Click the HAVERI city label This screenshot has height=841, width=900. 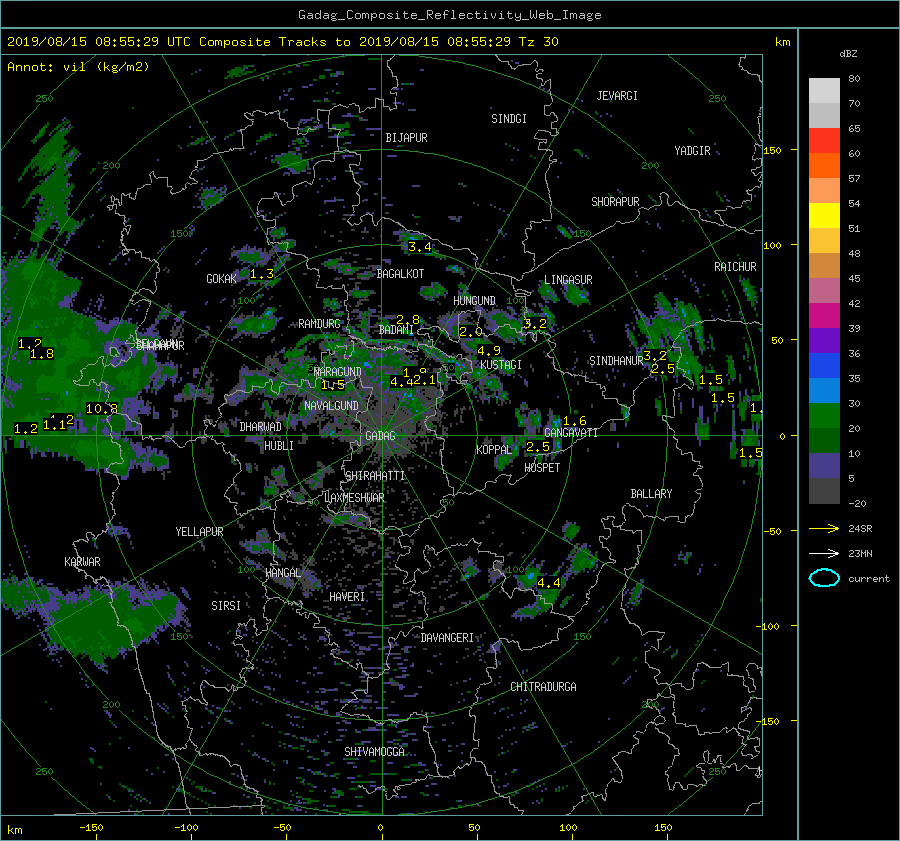pos(347,597)
